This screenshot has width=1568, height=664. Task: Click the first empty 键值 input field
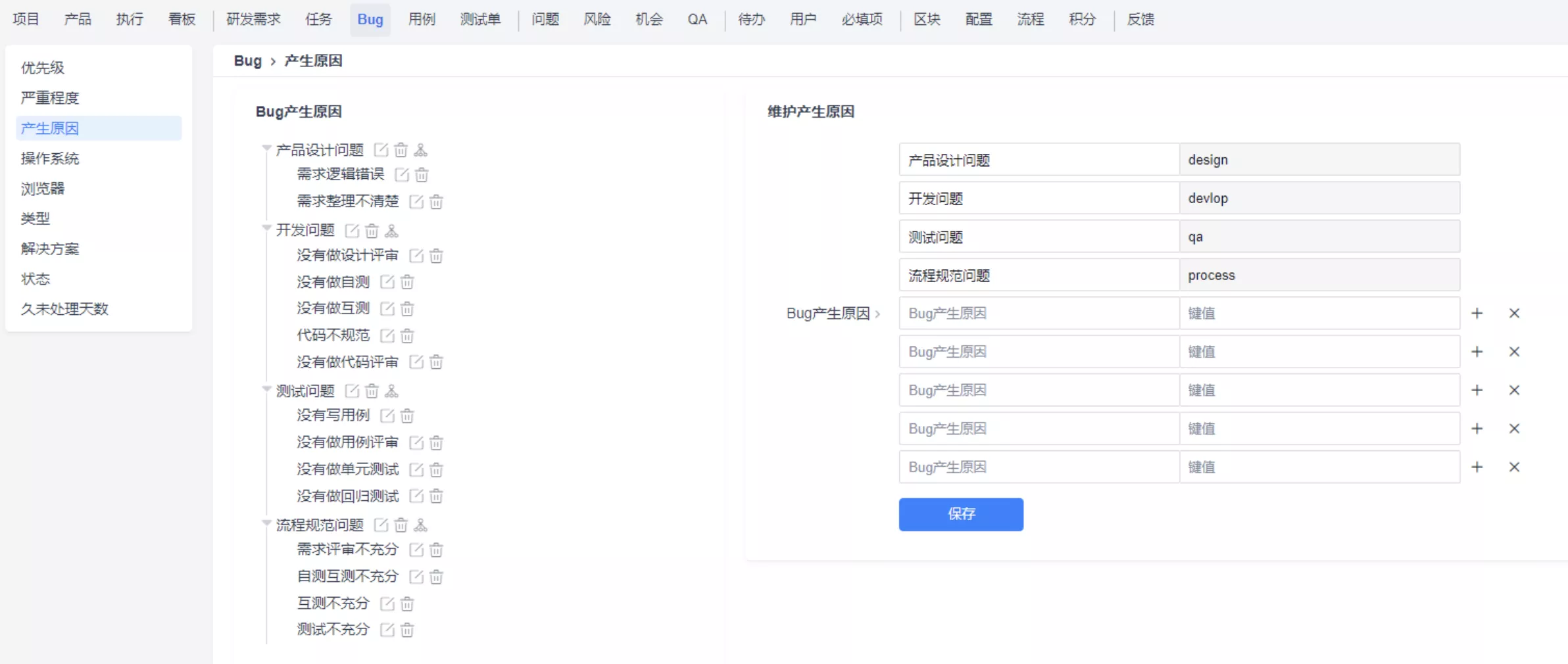point(1319,314)
